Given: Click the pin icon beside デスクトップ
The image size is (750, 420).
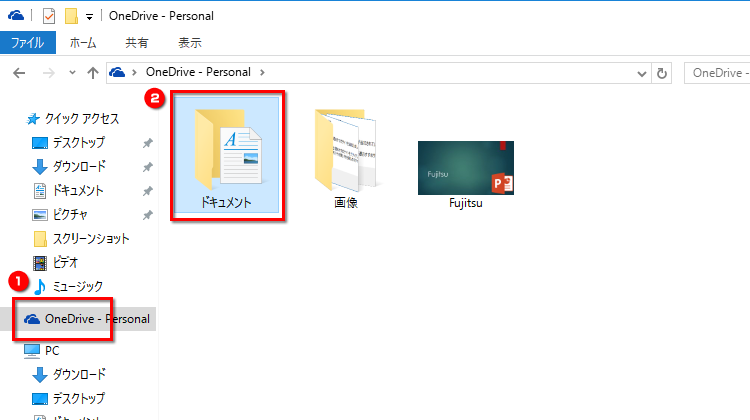Looking at the screenshot, I should point(148,143).
